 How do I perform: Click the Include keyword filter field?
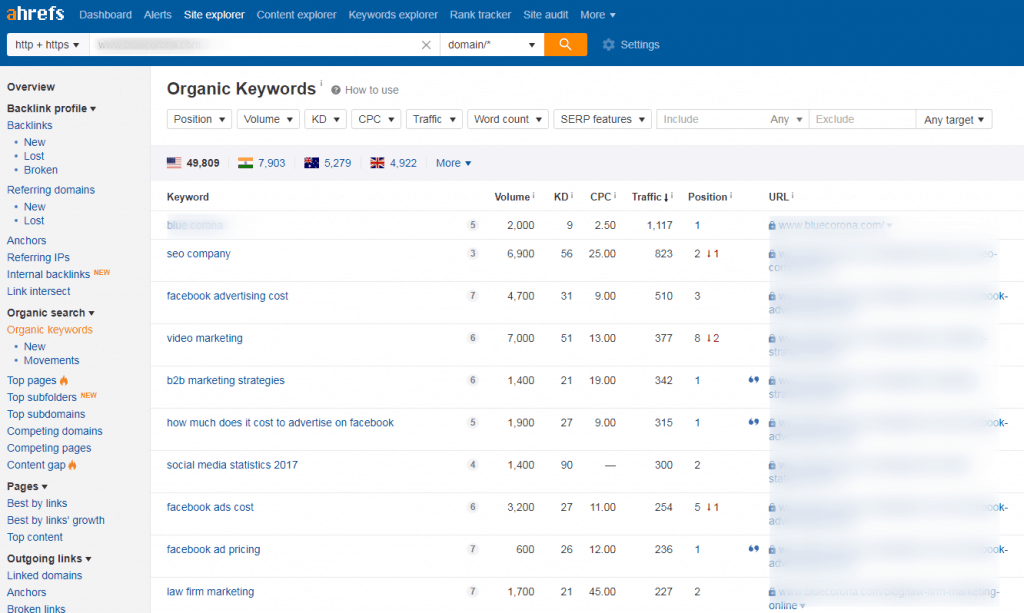[711, 119]
